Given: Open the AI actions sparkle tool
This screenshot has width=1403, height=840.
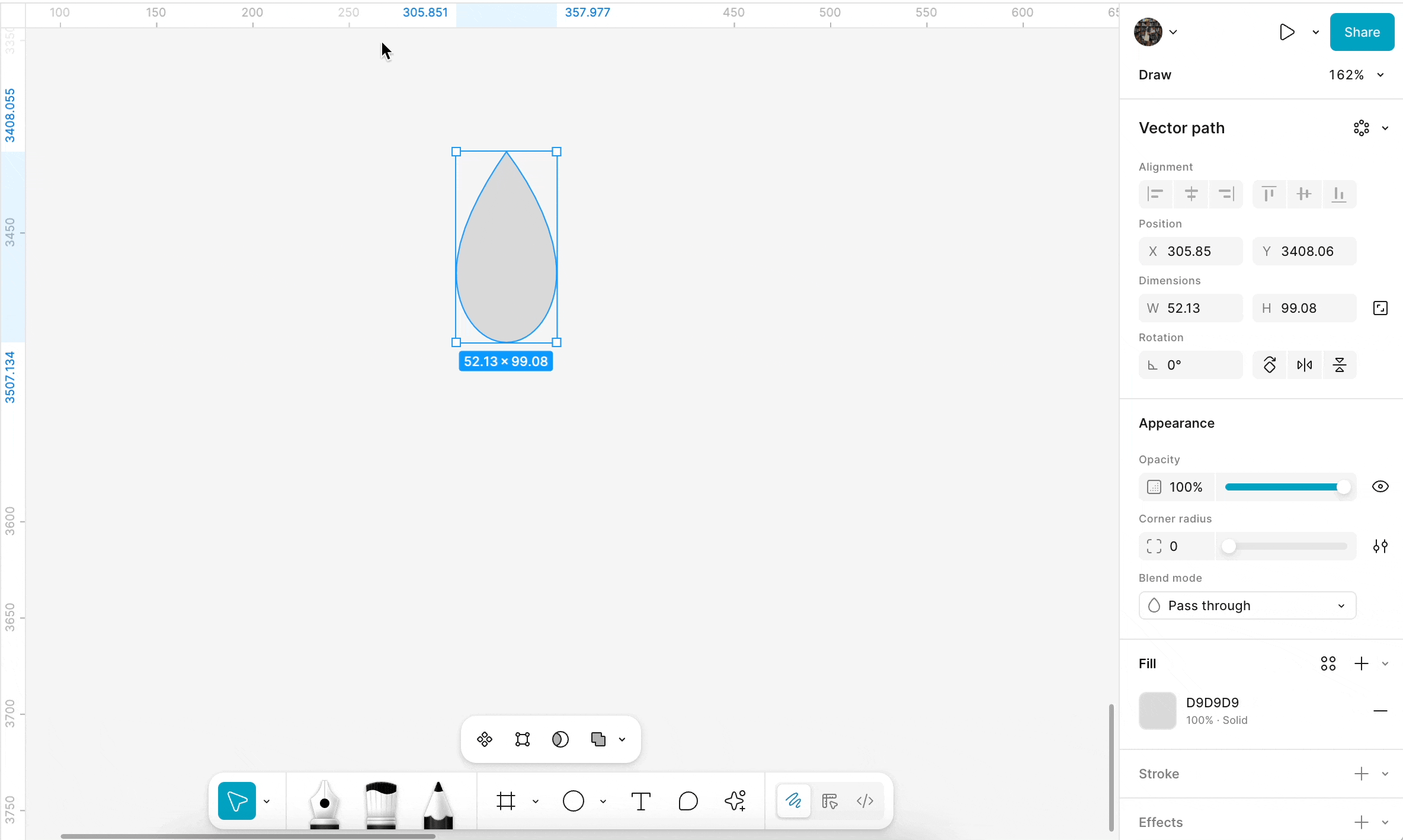Looking at the screenshot, I should [735, 801].
